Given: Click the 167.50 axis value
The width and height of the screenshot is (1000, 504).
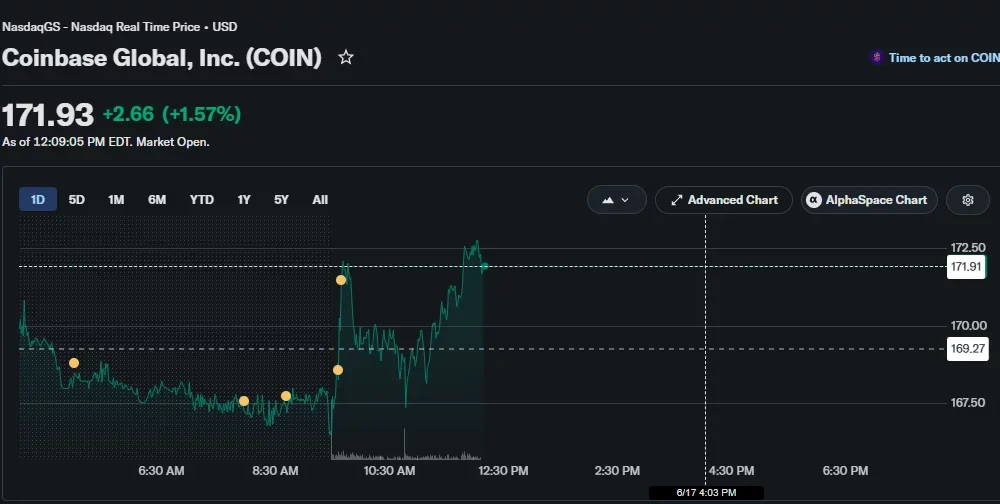Looking at the screenshot, I should pyautogui.click(x=967, y=403).
